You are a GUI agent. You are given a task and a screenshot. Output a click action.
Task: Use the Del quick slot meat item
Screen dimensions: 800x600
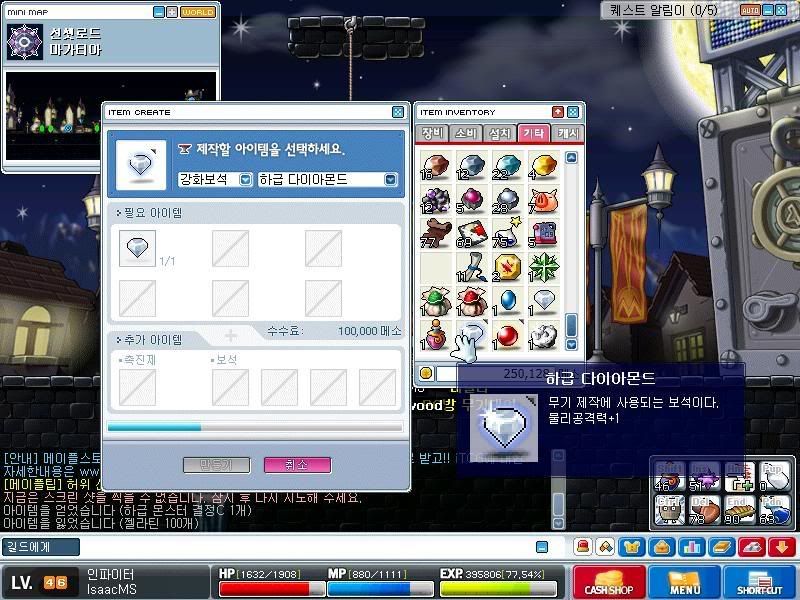[705, 510]
